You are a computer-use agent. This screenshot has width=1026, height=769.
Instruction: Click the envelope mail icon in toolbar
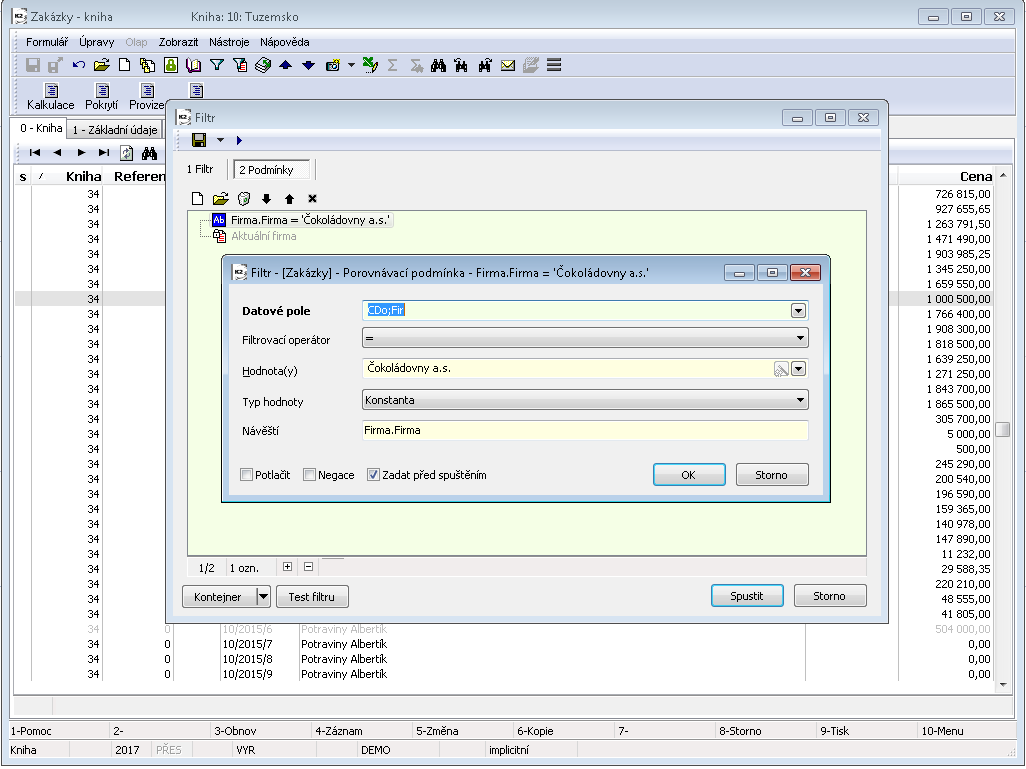pos(508,66)
